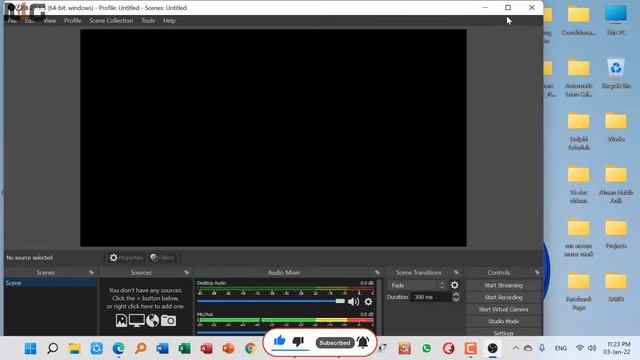Pop out the Sources dock
The image size is (640, 360).
point(187,272)
